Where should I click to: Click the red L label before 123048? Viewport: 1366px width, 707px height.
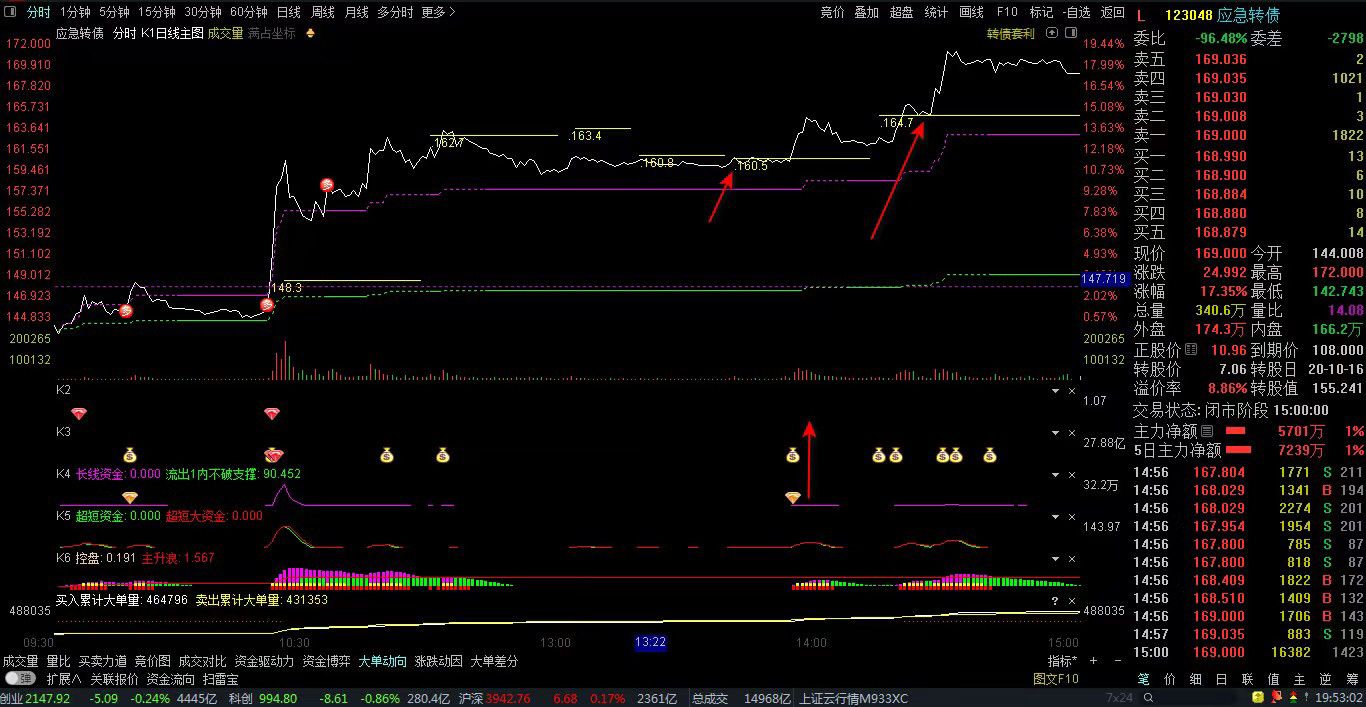1140,15
